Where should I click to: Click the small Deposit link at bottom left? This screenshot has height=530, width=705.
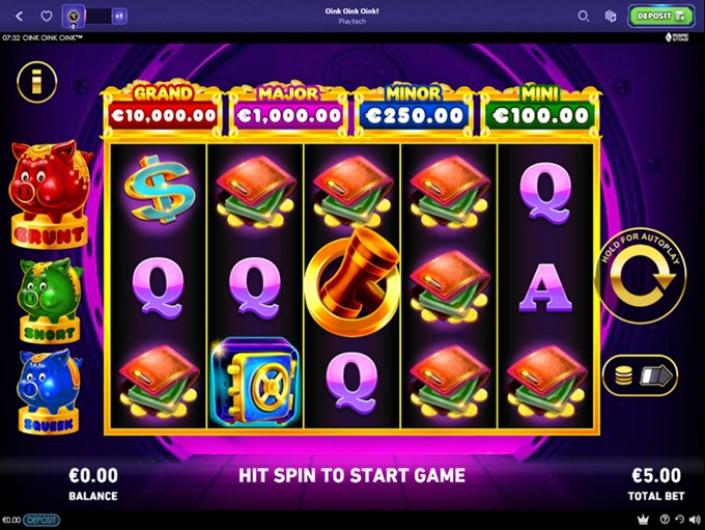pyautogui.click(x=41, y=520)
